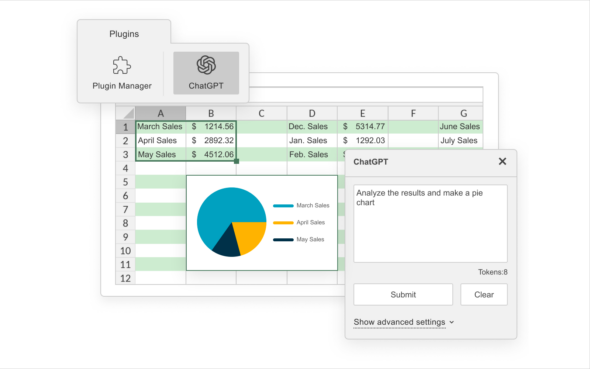Select column D header
Screen dimensions: 590x369
click(x=312, y=113)
